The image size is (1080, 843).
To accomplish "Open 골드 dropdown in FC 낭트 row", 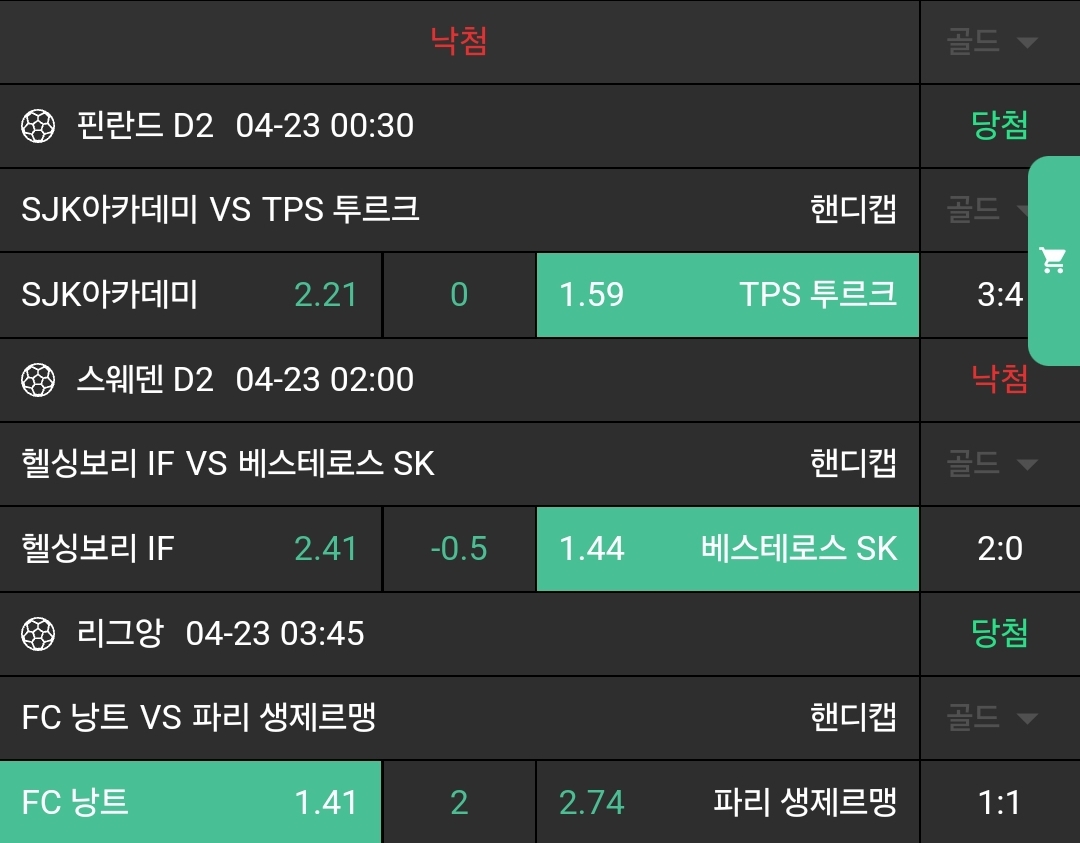I will click(x=992, y=717).
